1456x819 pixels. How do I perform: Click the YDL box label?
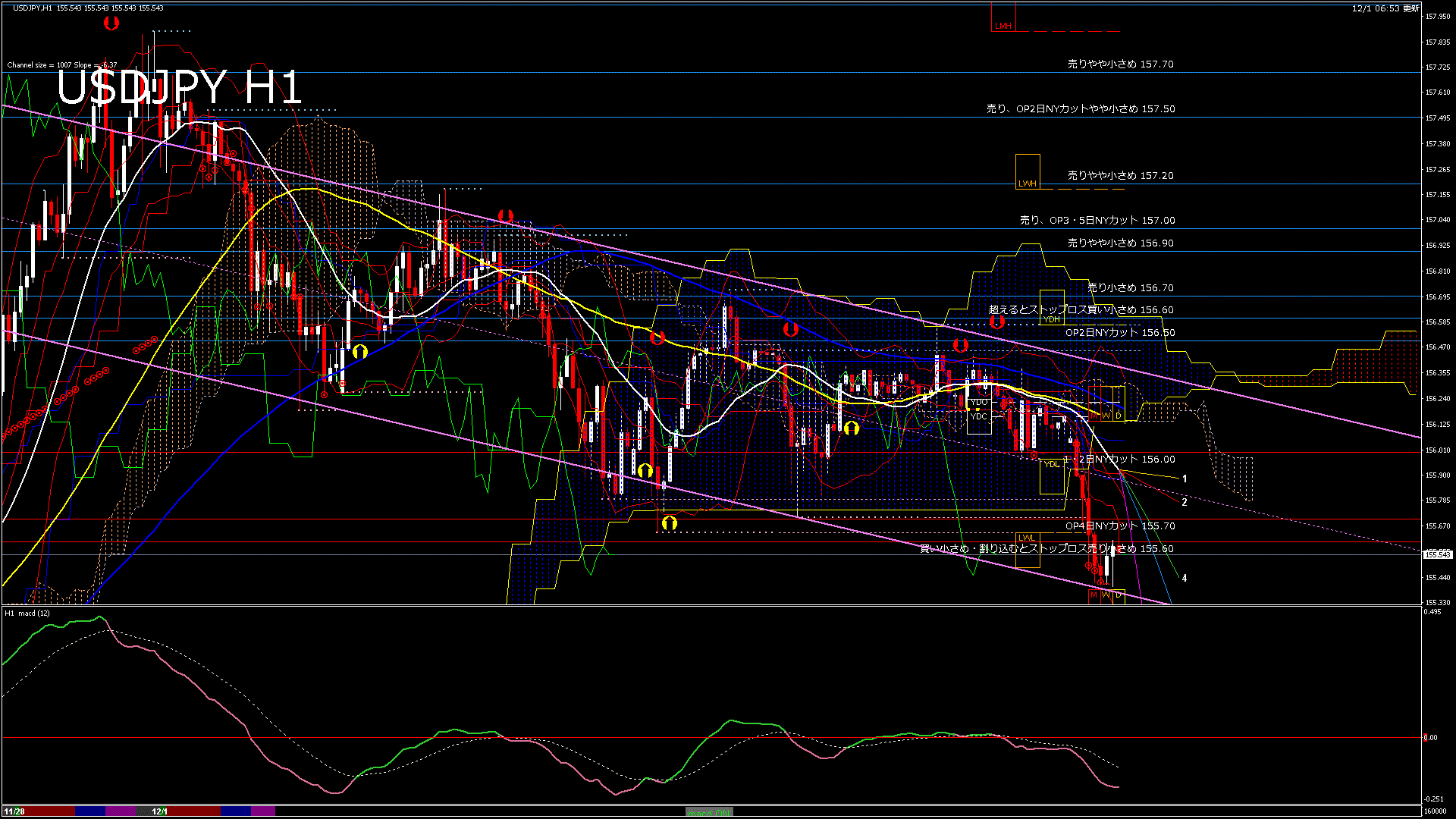point(1051,464)
